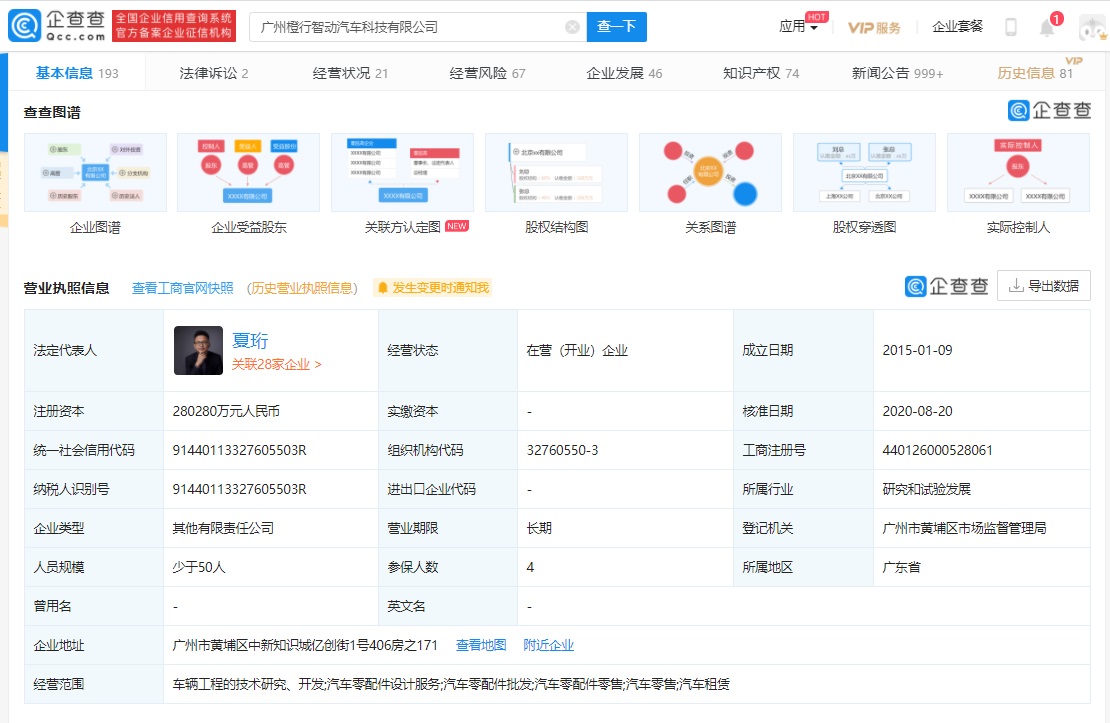Open VIP服务 link

[874, 28]
